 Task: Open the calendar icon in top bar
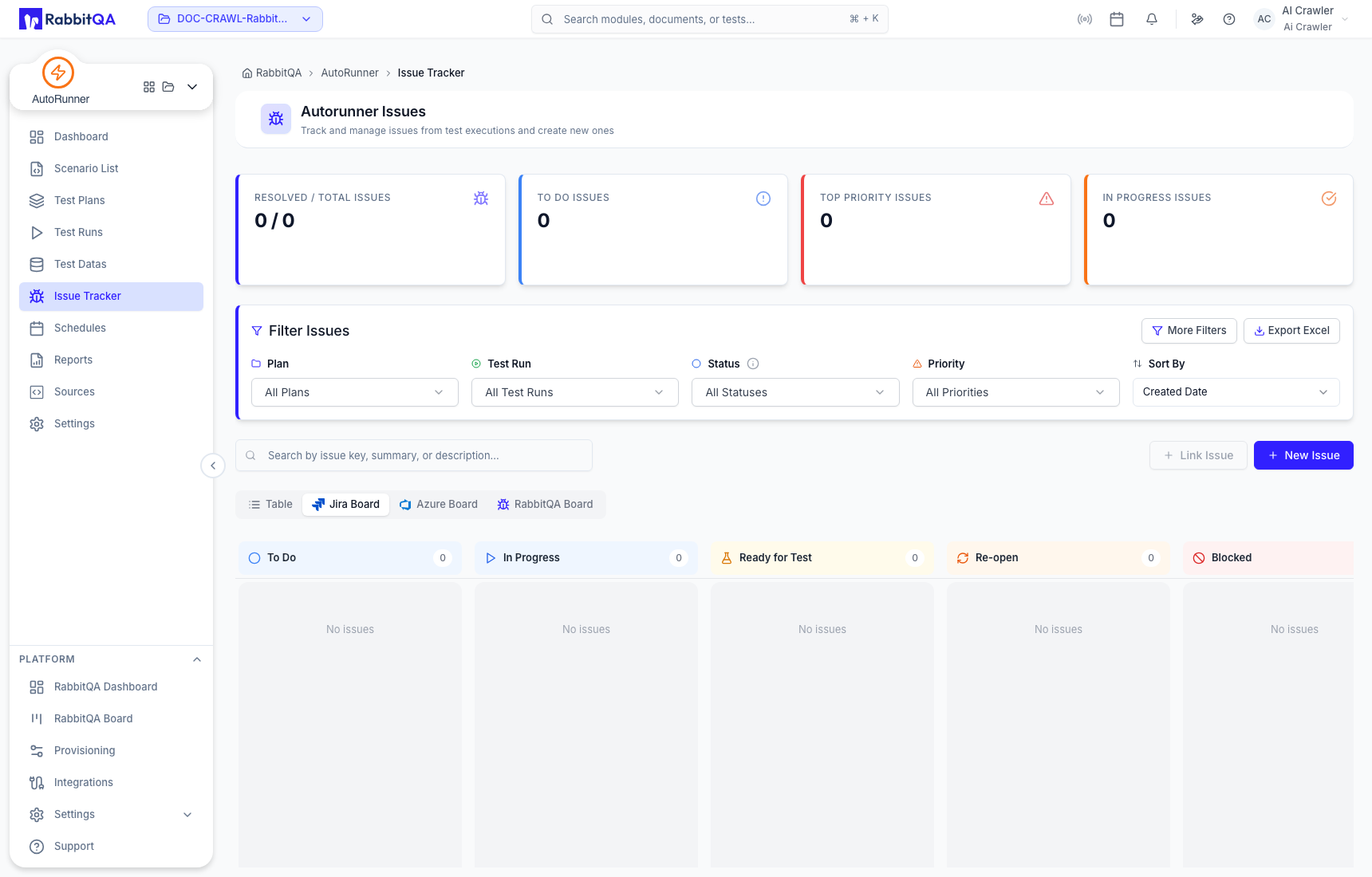pyautogui.click(x=1117, y=19)
